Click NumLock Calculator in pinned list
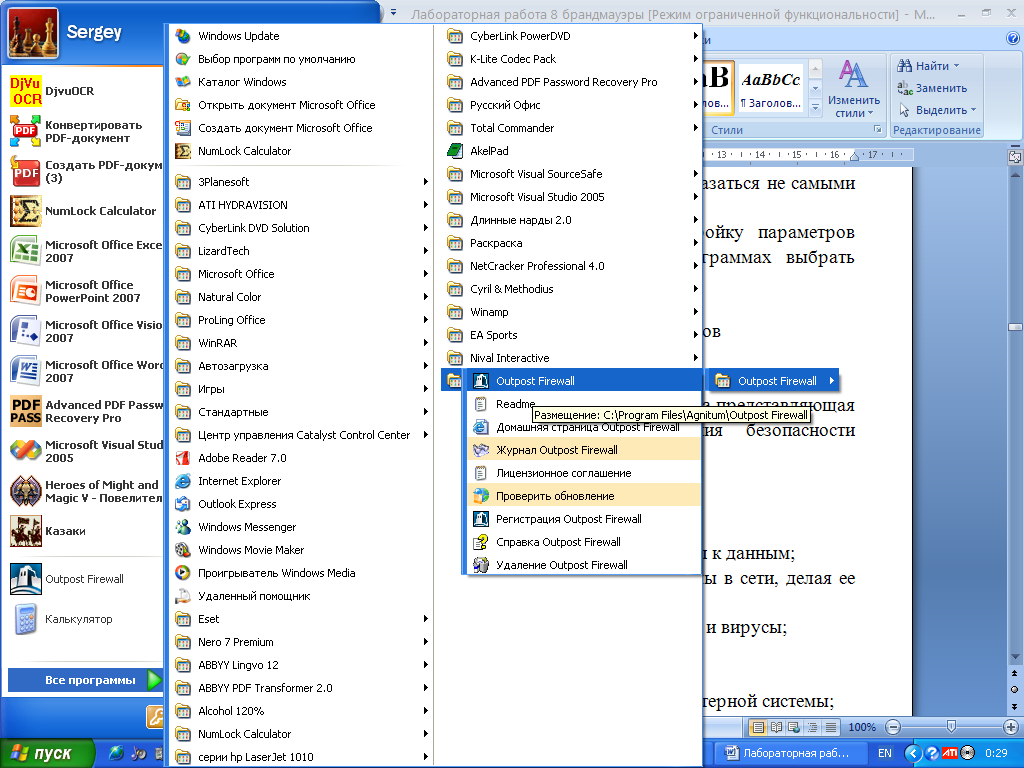The width and height of the screenshot is (1024, 768). click(85, 211)
